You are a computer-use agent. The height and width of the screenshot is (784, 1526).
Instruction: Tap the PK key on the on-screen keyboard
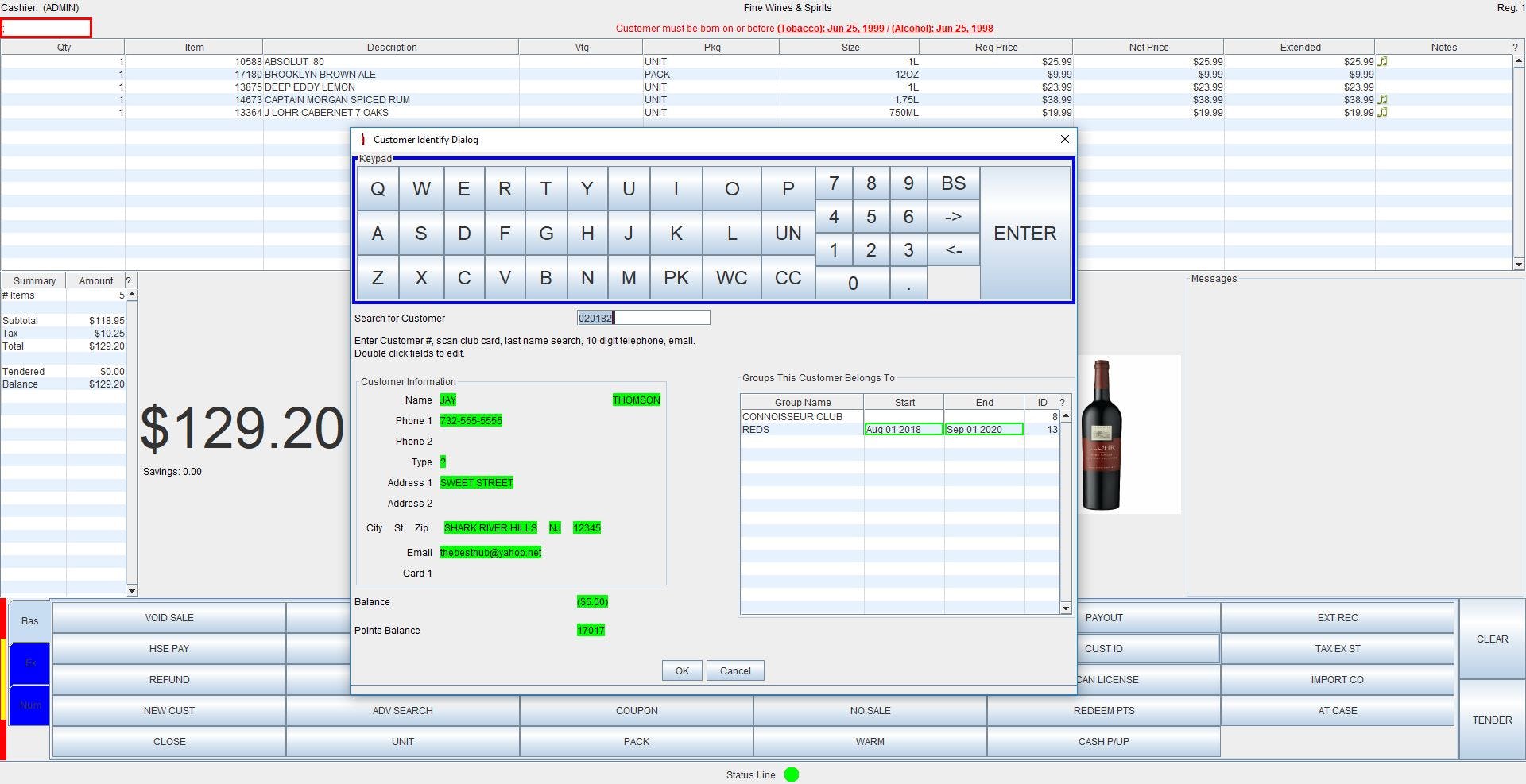pyautogui.click(x=676, y=278)
